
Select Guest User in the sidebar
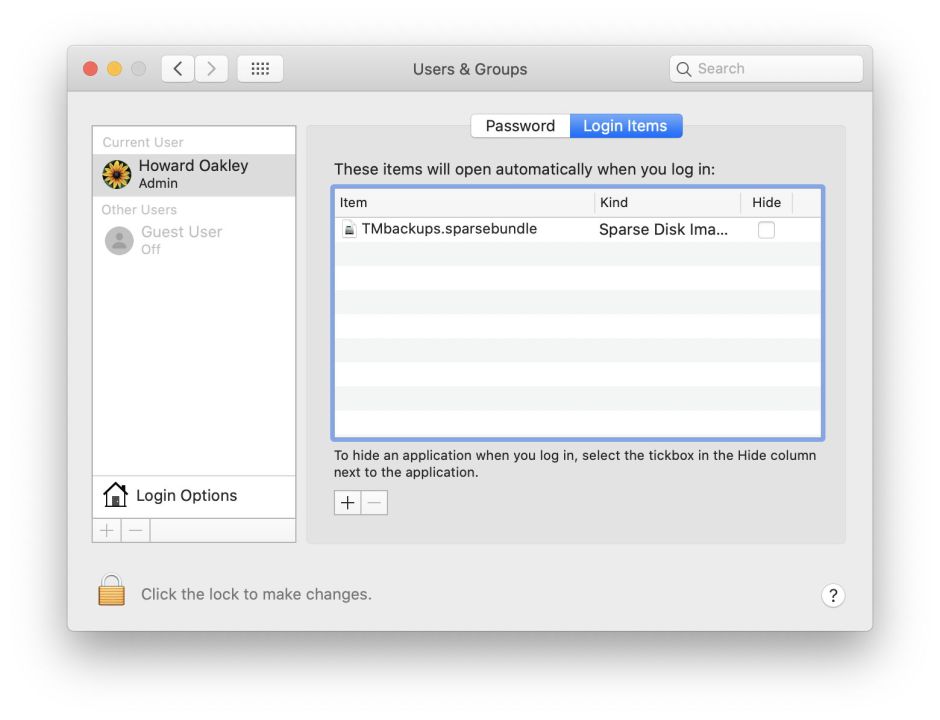(180, 240)
